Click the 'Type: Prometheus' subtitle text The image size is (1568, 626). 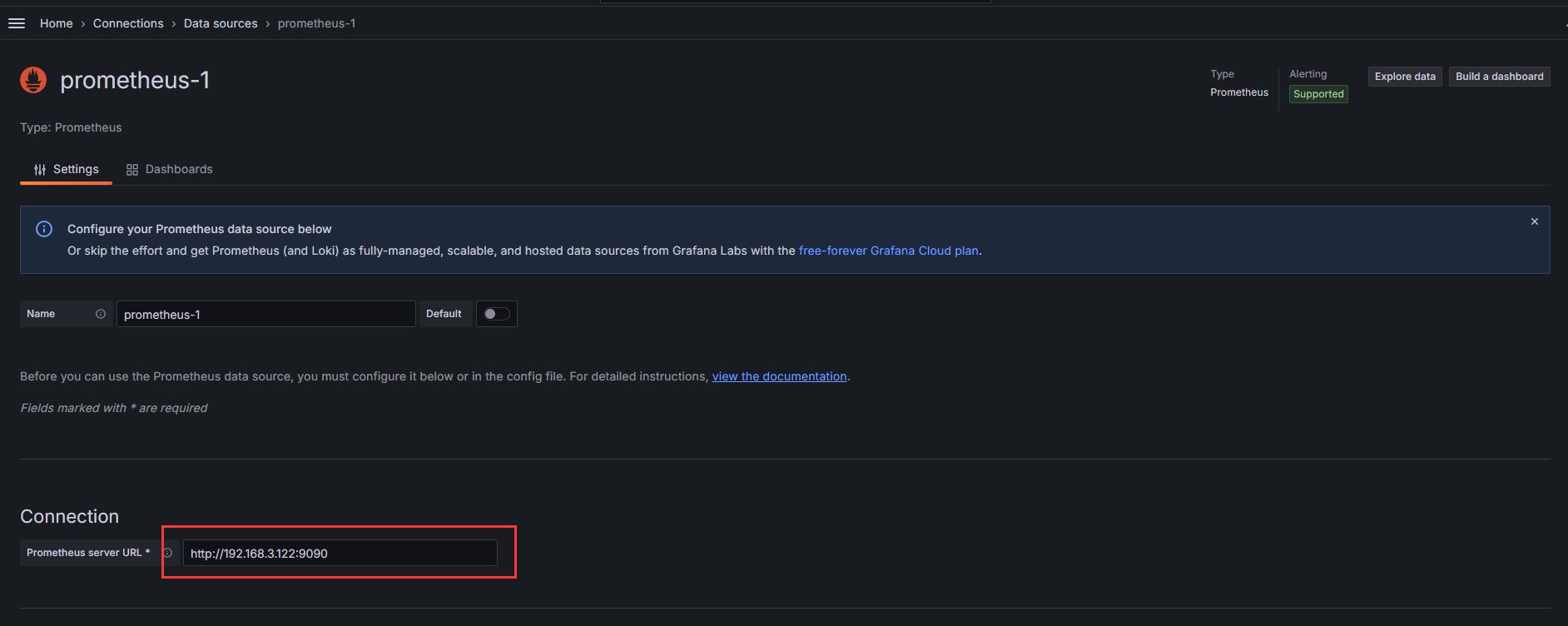[x=71, y=127]
